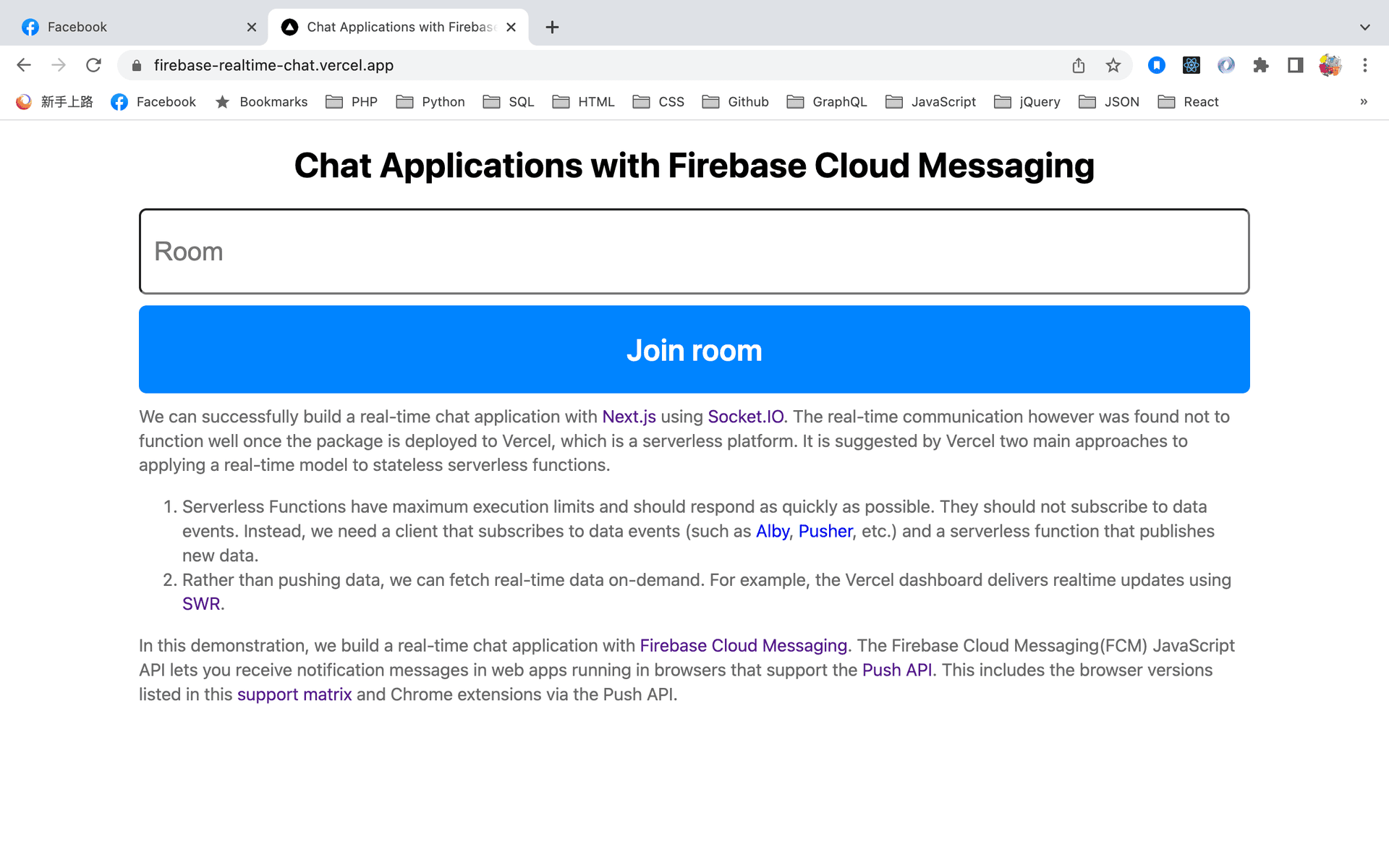
Task: Open the SWR link
Action: pyautogui.click(x=201, y=604)
